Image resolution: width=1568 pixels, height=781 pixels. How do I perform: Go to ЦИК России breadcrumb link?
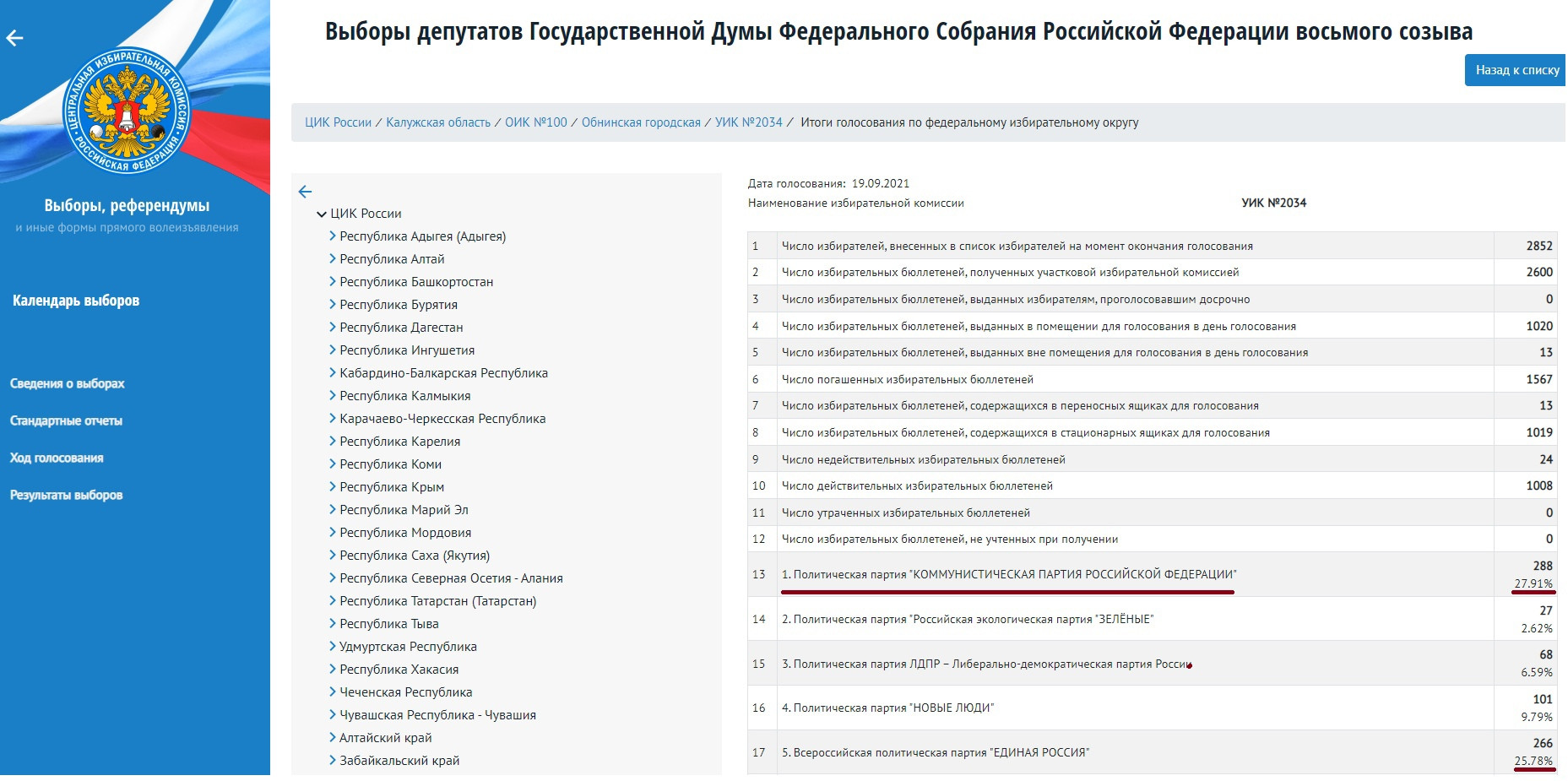click(x=338, y=122)
